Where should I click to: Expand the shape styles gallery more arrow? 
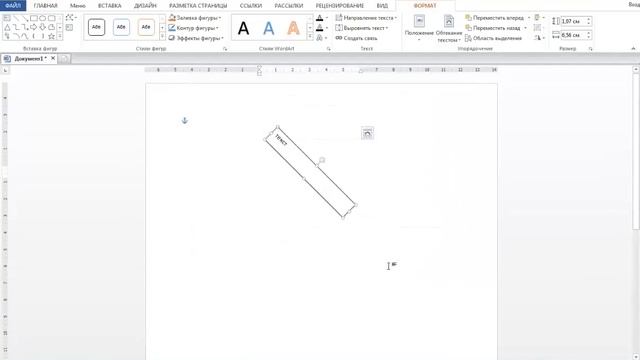pos(162,37)
